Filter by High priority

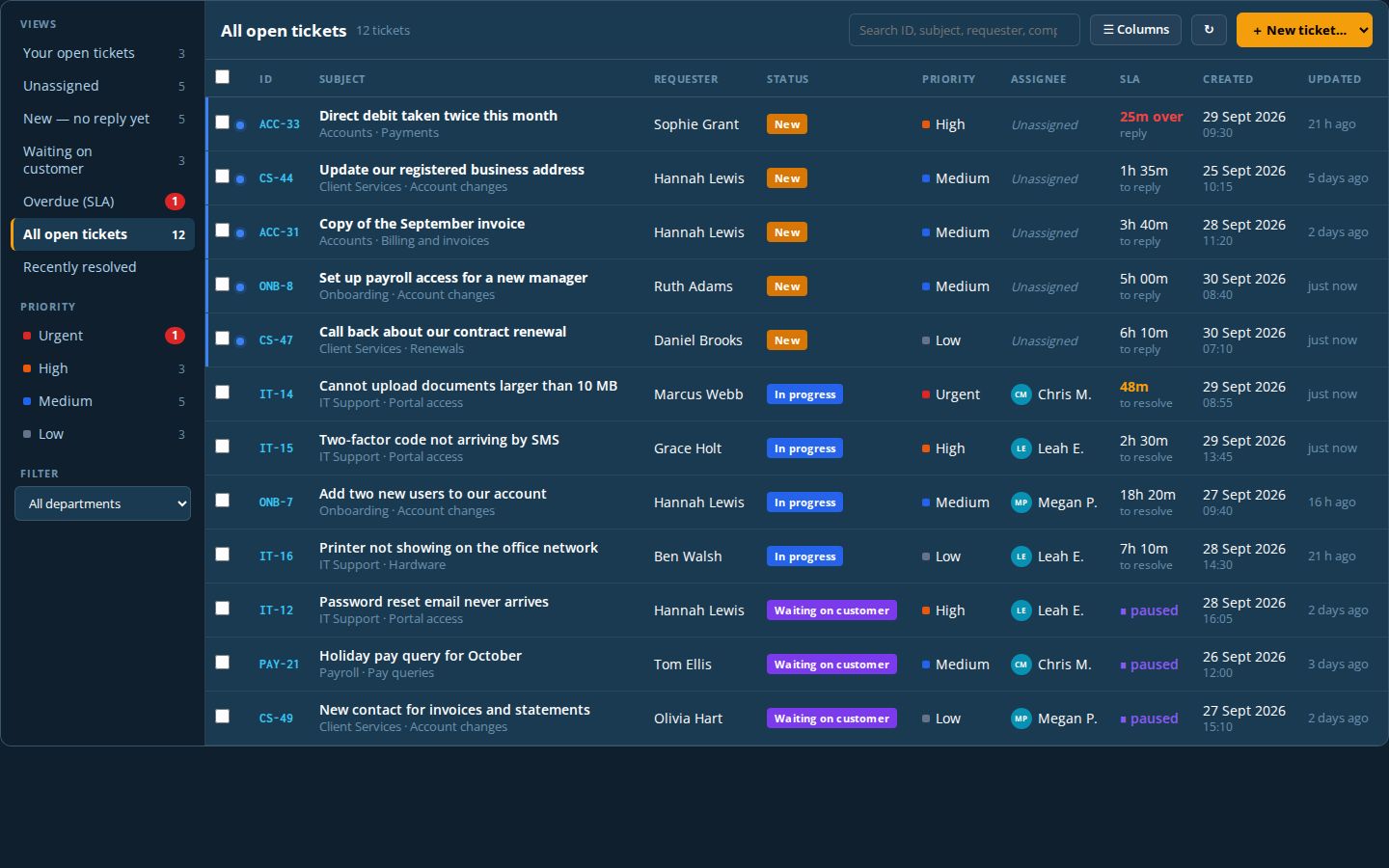pos(102,368)
